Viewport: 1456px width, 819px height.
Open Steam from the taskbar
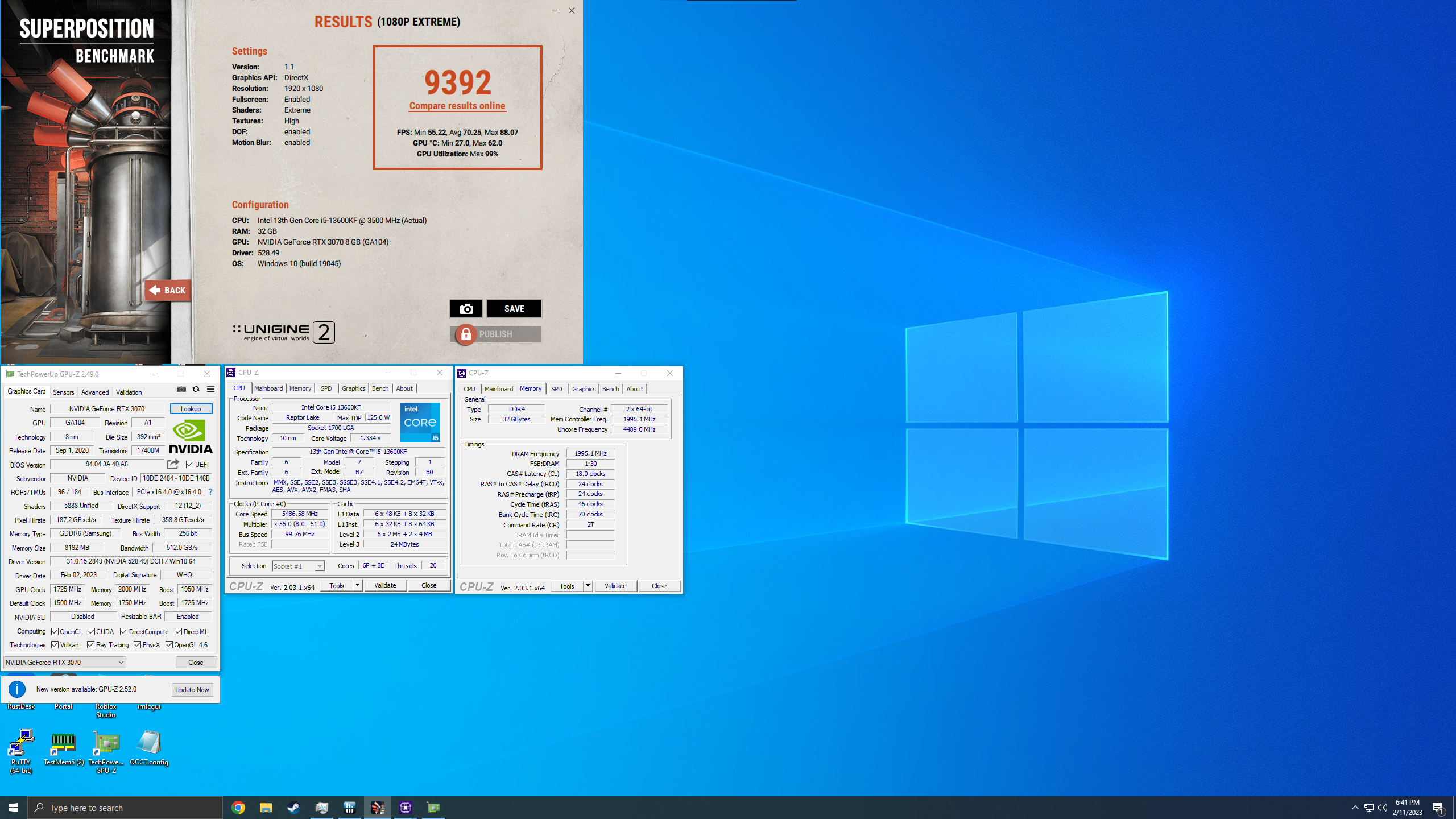click(x=294, y=808)
